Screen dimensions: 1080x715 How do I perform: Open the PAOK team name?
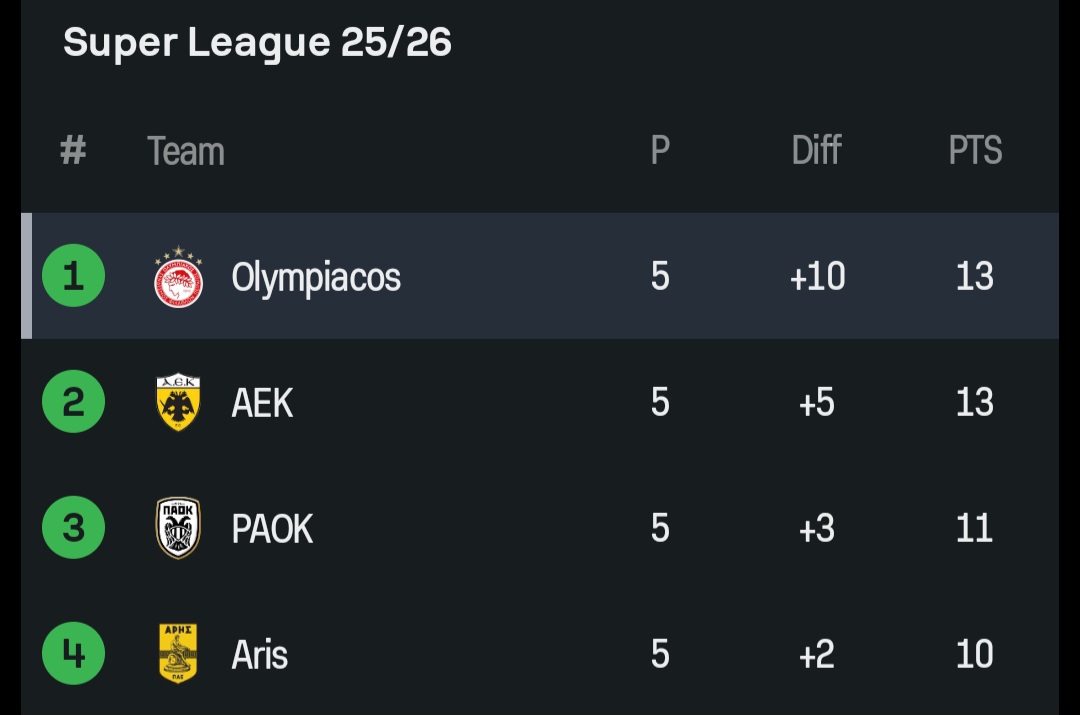tap(272, 529)
